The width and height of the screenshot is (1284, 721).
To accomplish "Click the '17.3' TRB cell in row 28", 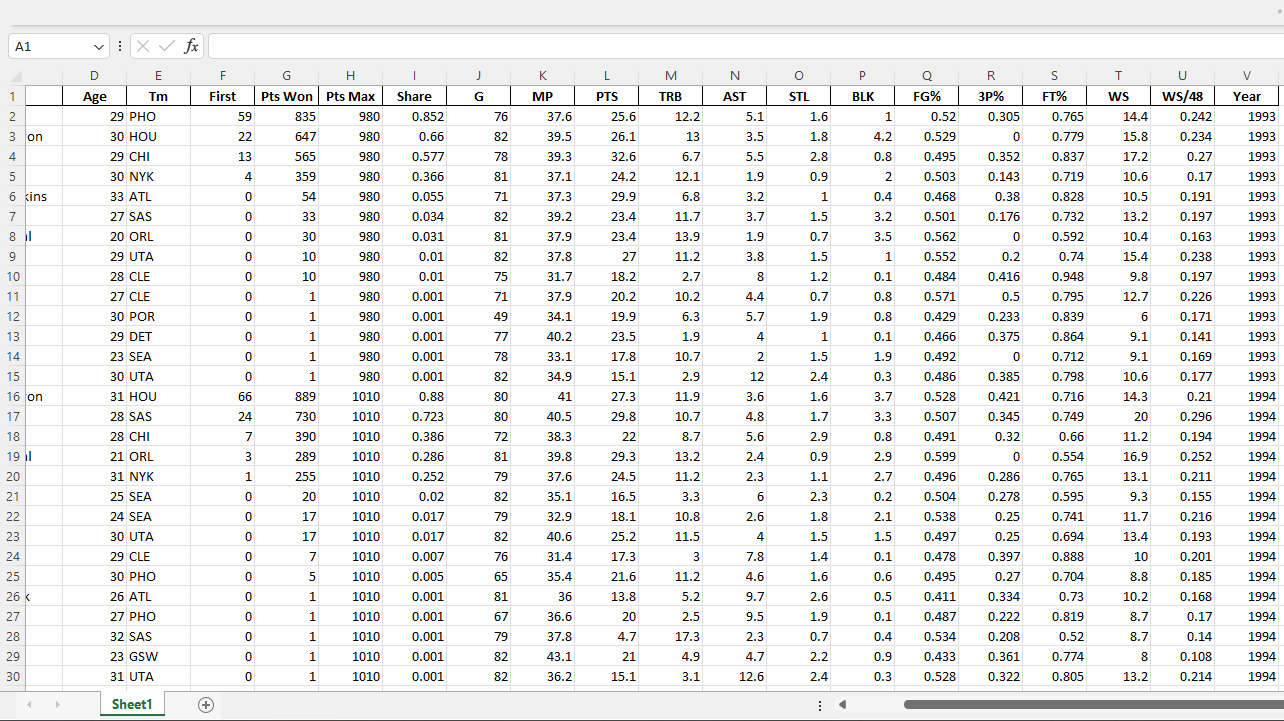I will click(670, 636).
